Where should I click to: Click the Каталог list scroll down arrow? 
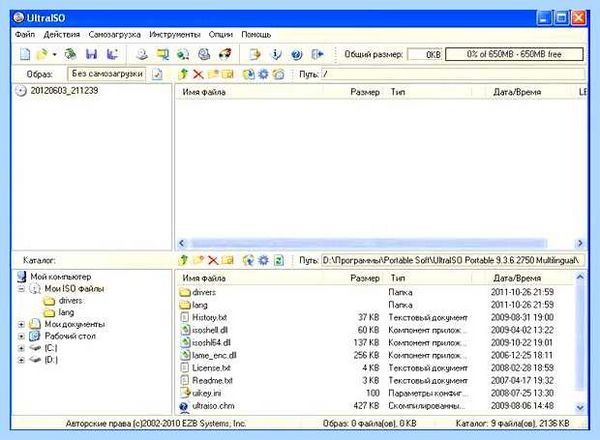click(x=580, y=407)
